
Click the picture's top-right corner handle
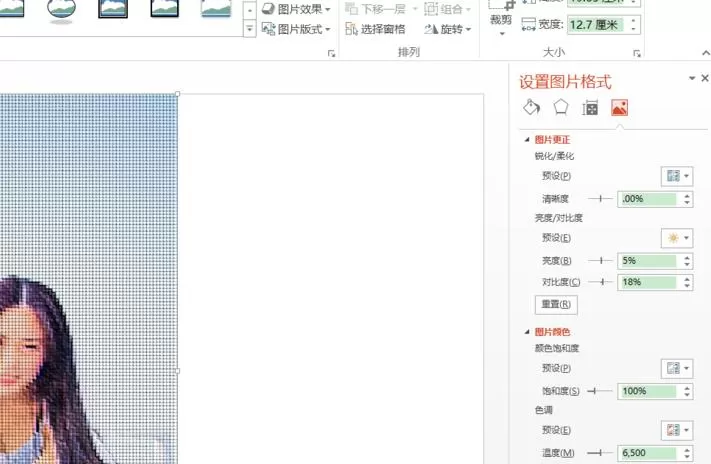coord(177,94)
